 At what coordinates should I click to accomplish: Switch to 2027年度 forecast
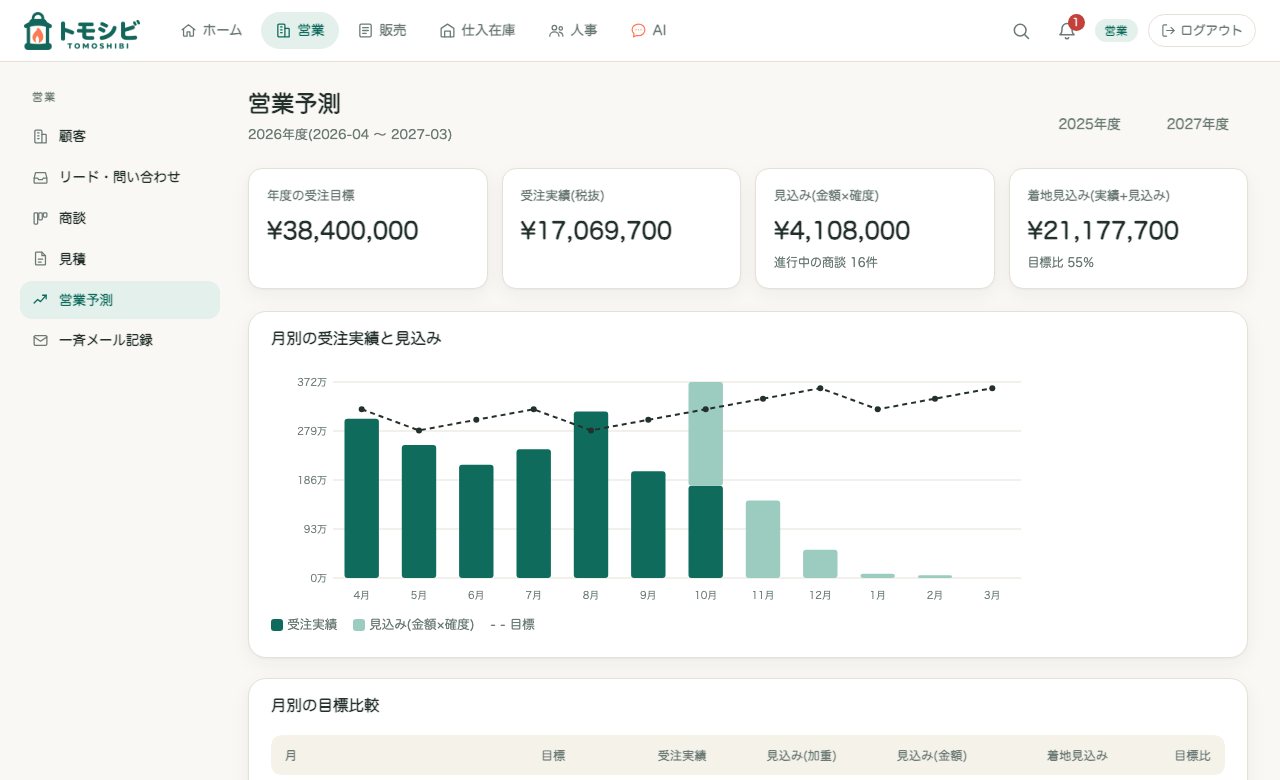(x=1197, y=124)
